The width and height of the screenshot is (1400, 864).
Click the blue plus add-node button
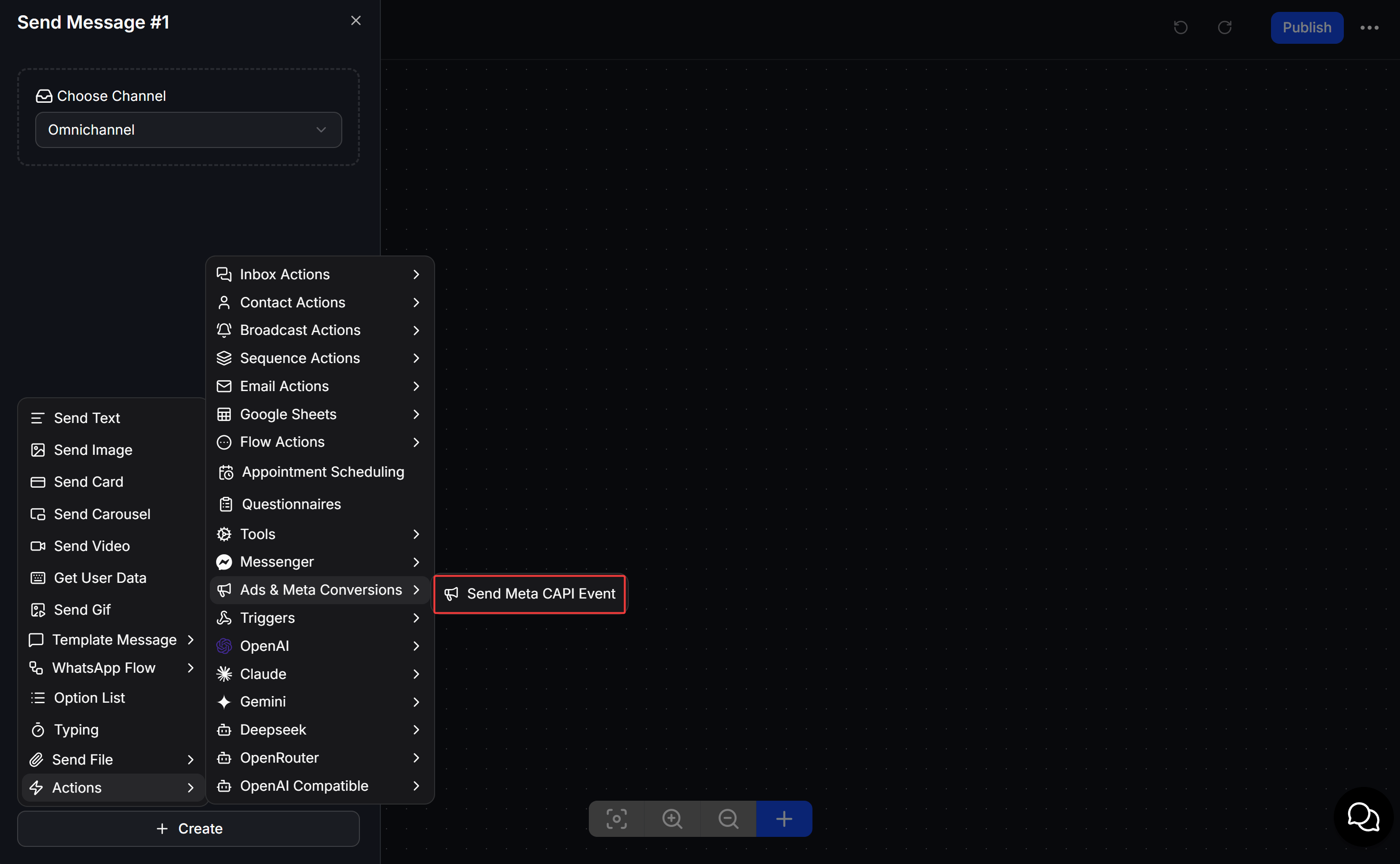point(784,818)
